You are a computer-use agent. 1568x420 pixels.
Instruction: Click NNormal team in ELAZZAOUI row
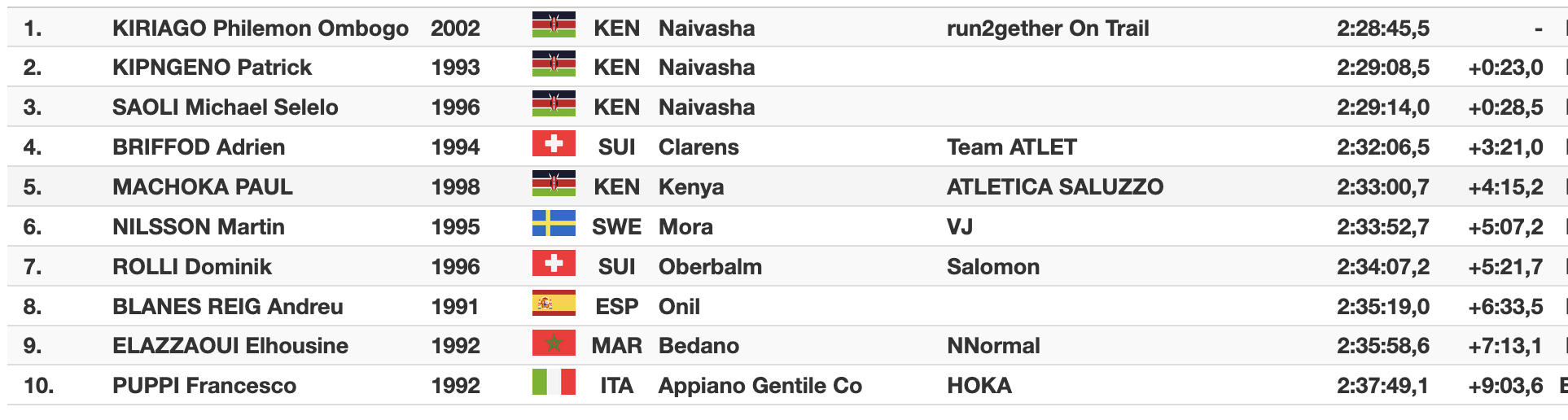click(992, 346)
